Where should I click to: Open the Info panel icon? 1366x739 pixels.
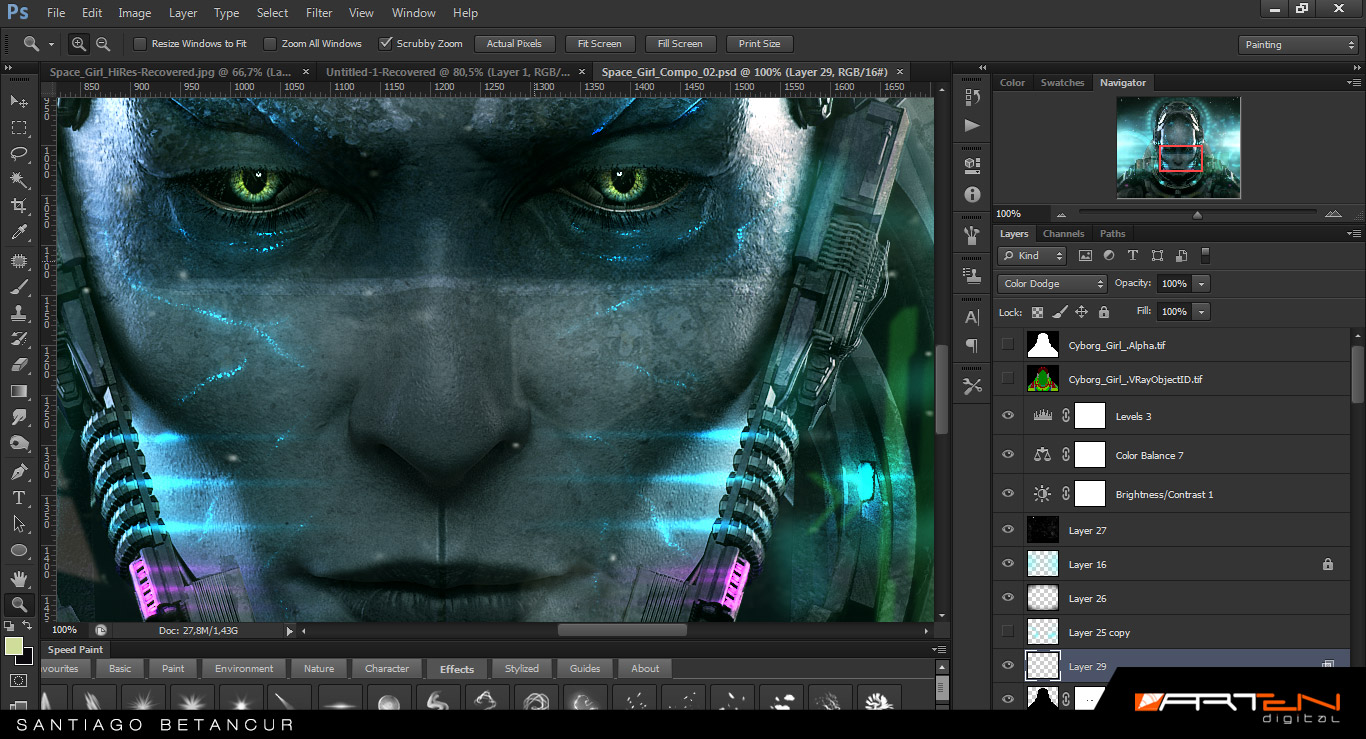(x=972, y=195)
